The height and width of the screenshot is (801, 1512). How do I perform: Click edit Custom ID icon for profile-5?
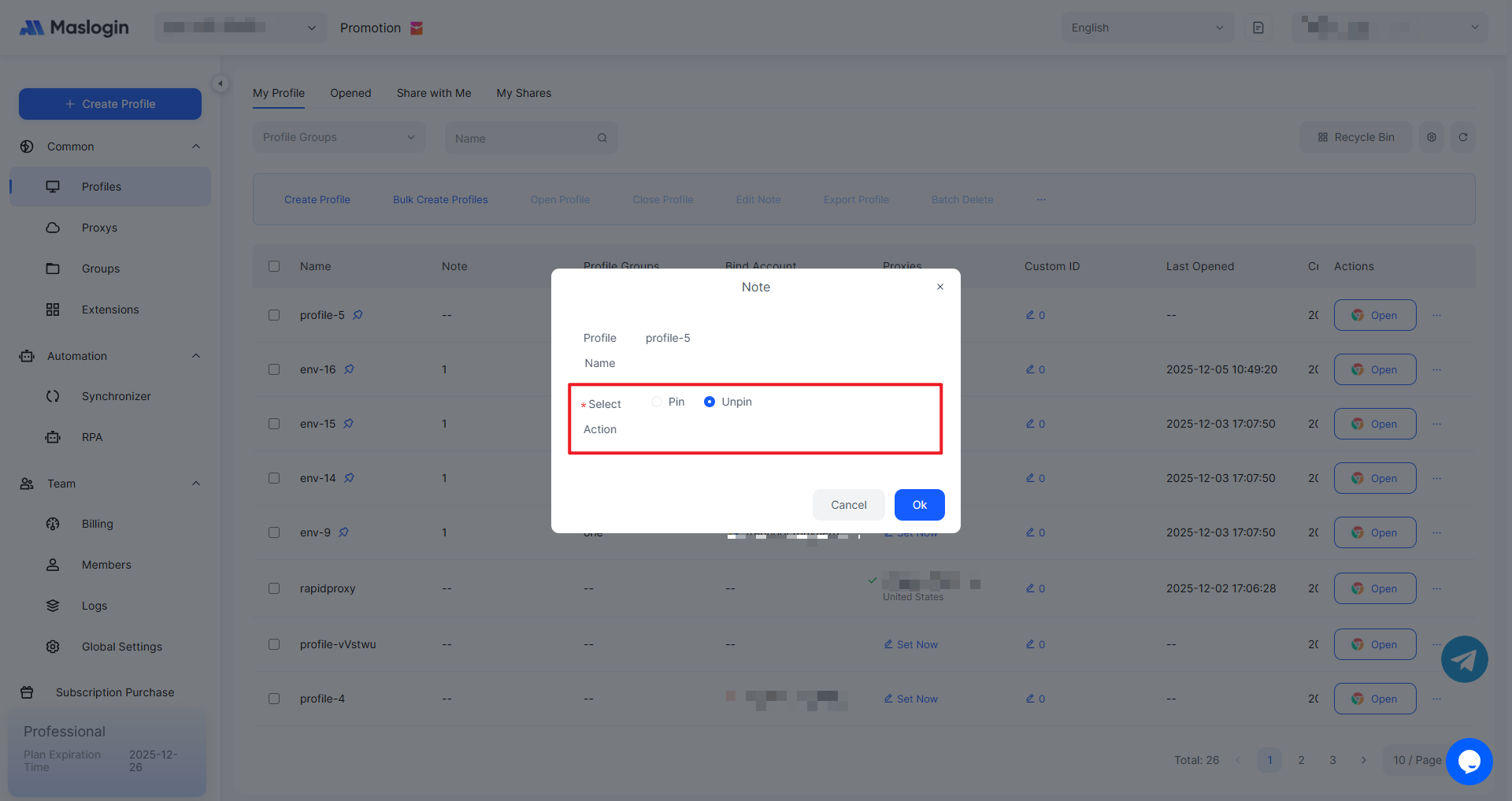[1030, 315]
